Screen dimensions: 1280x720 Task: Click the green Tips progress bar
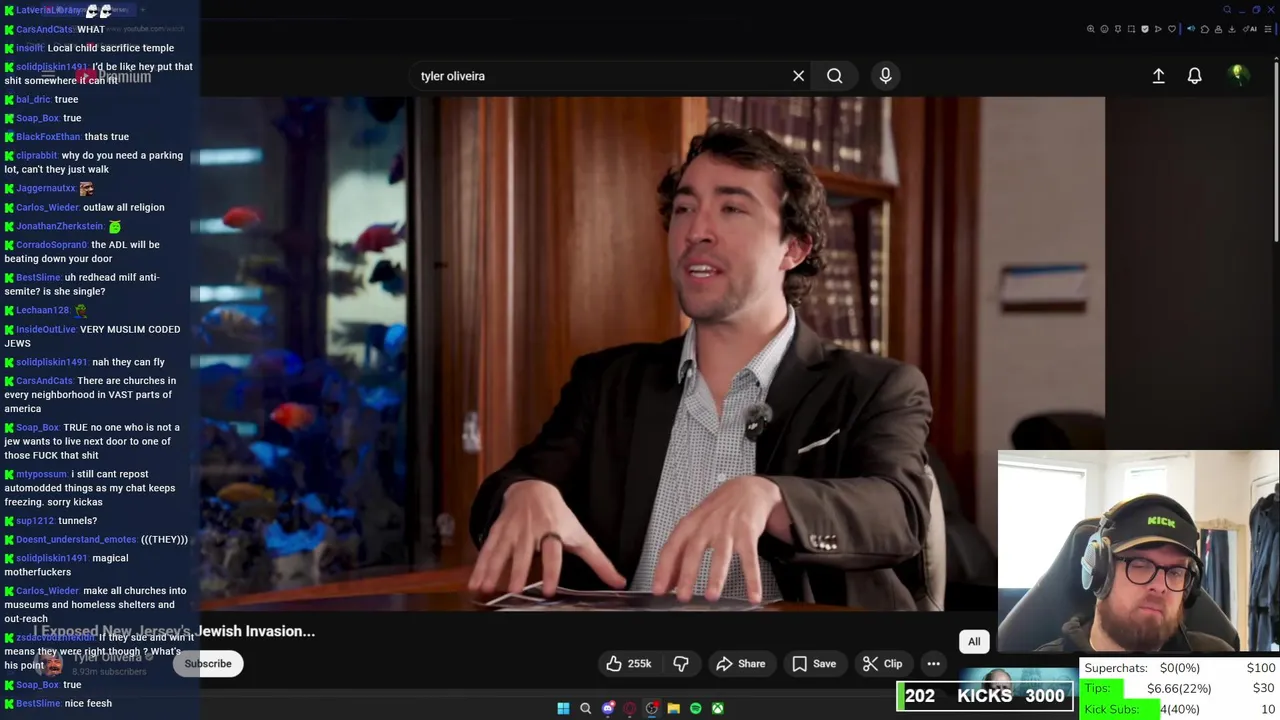pyautogui.click(x=1102, y=688)
